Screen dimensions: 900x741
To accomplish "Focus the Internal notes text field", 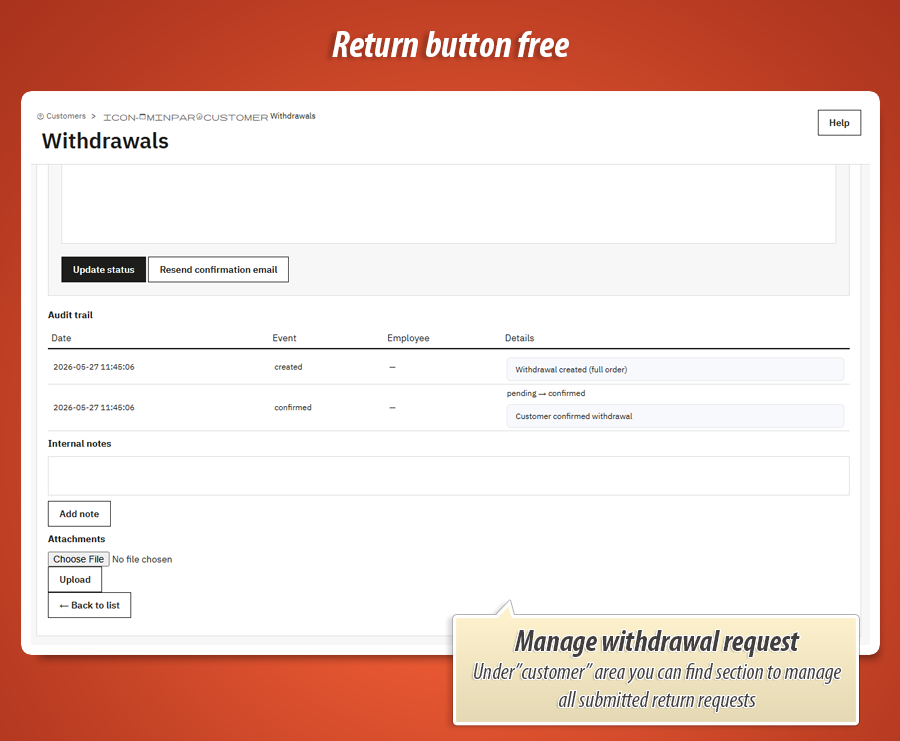I will 448,476.
